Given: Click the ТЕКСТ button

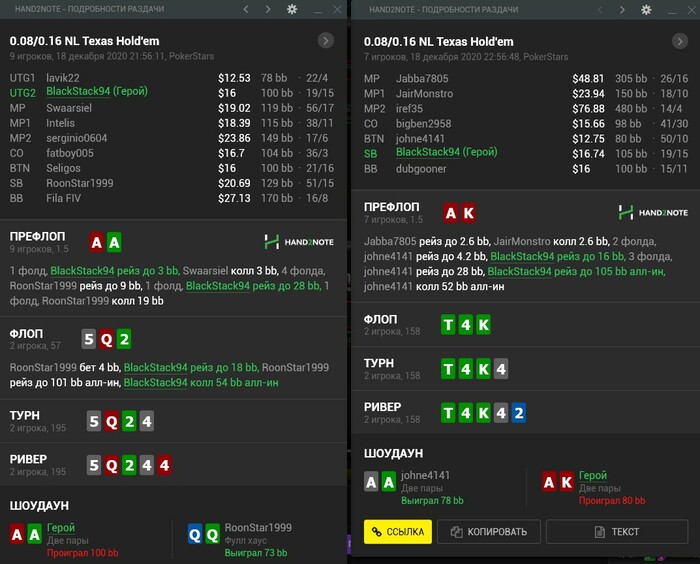Looking at the screenshot, I should tap(617, 531).
